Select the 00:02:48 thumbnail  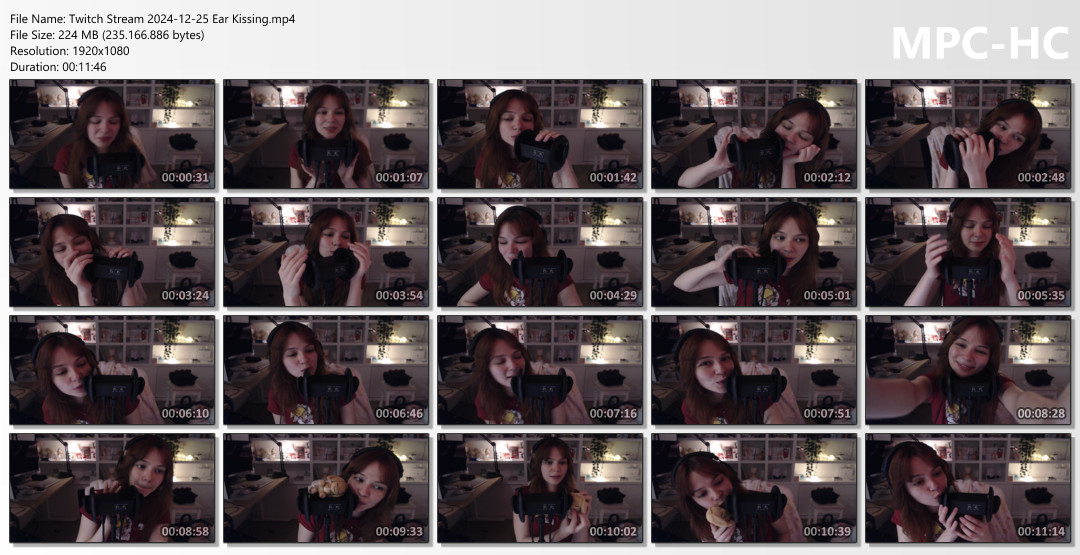(x=968, y=135)
